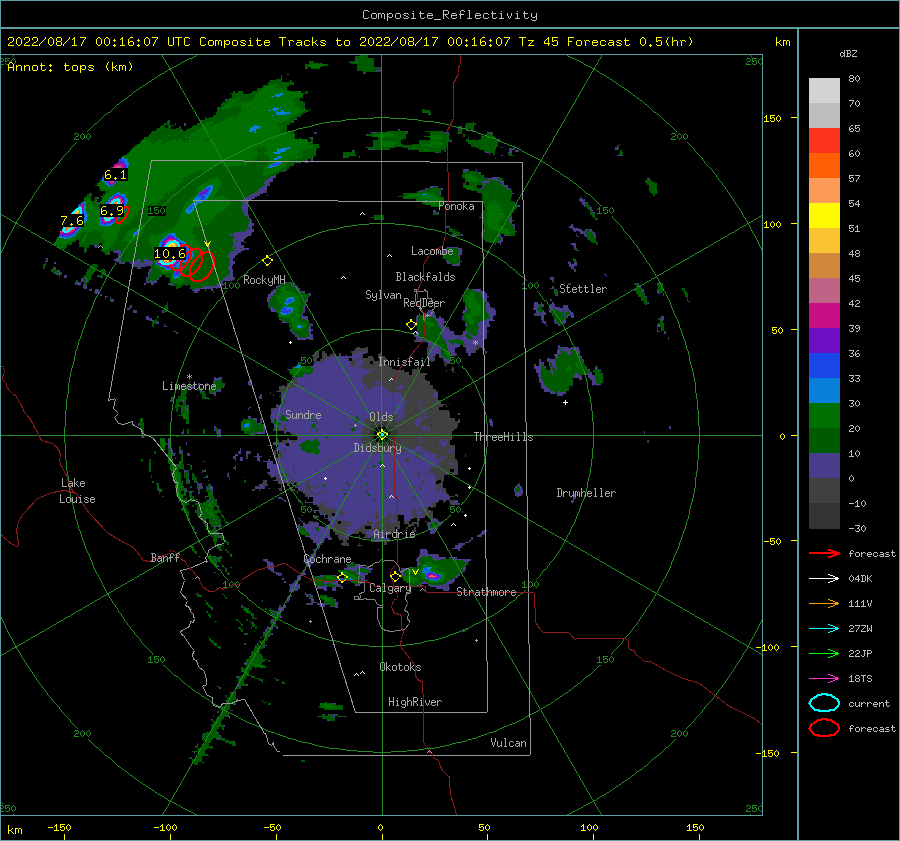Click the 36 dBZ purple color swatch

[x=824, y=340]
